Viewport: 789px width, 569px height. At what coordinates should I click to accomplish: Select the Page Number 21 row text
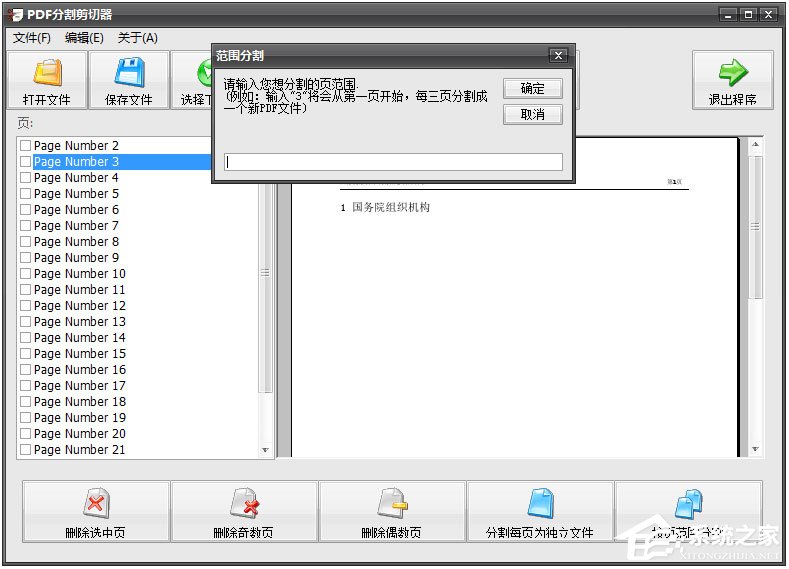coord(80,450)
